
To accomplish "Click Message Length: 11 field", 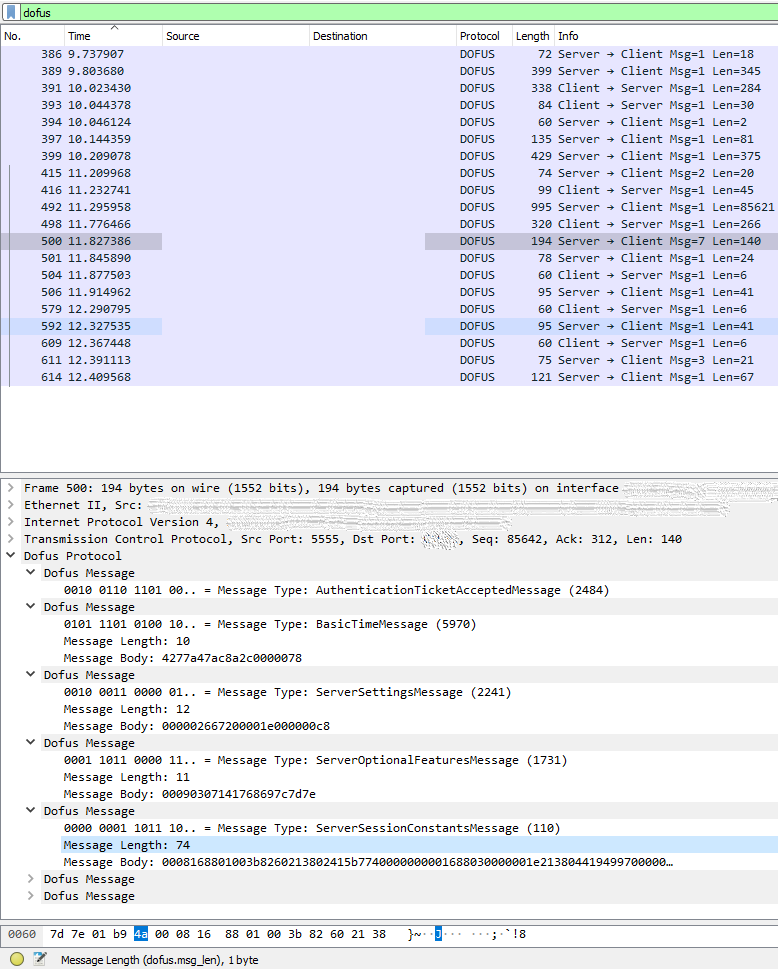I will [127, 777].
